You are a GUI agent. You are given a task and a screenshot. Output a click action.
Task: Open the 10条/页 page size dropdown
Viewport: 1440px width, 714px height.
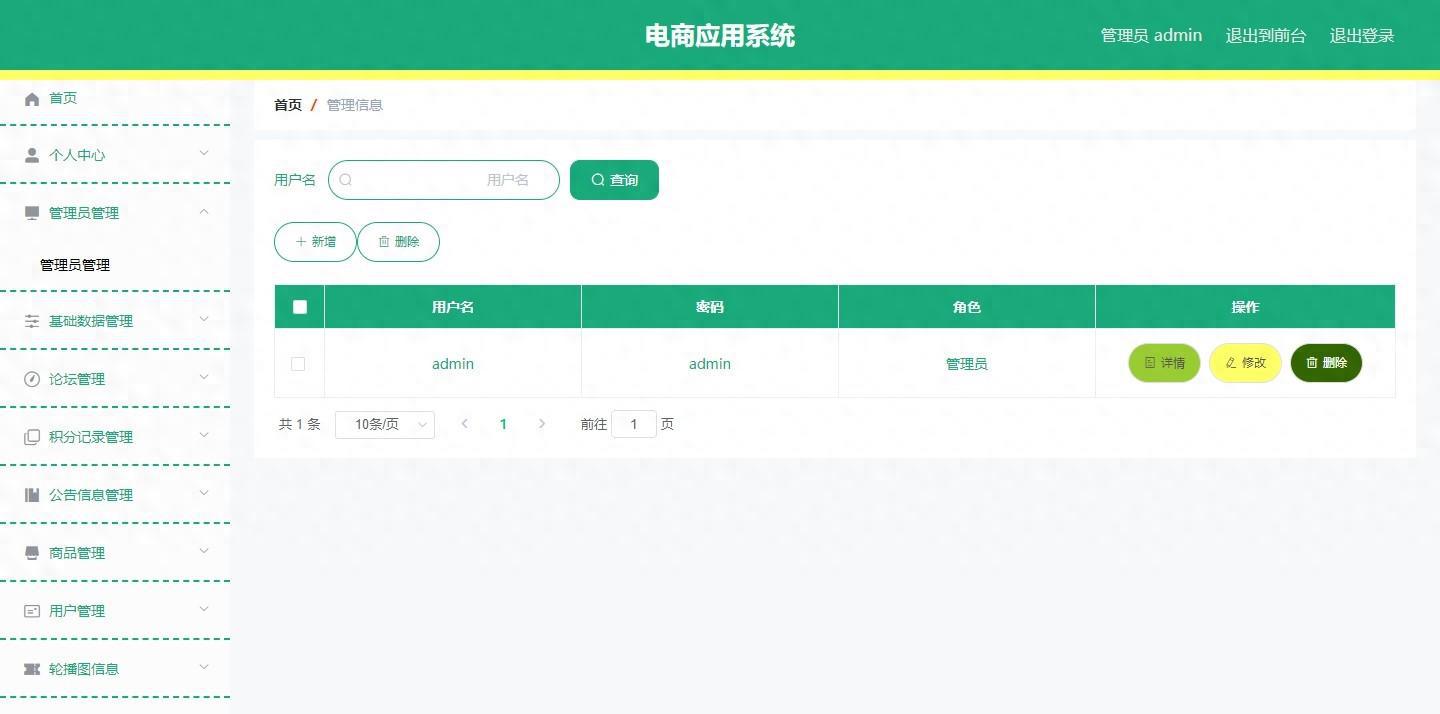(x=385, y=425)
